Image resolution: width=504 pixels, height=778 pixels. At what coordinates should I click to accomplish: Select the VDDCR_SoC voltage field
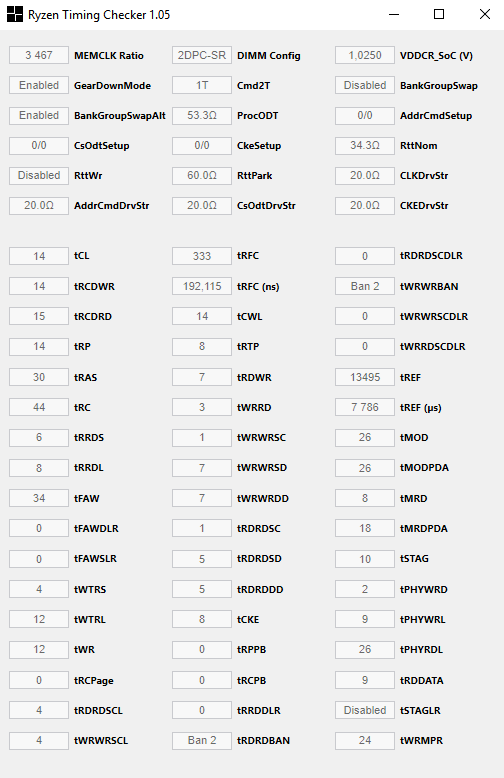pyautogui.click(x=365, y=56)
